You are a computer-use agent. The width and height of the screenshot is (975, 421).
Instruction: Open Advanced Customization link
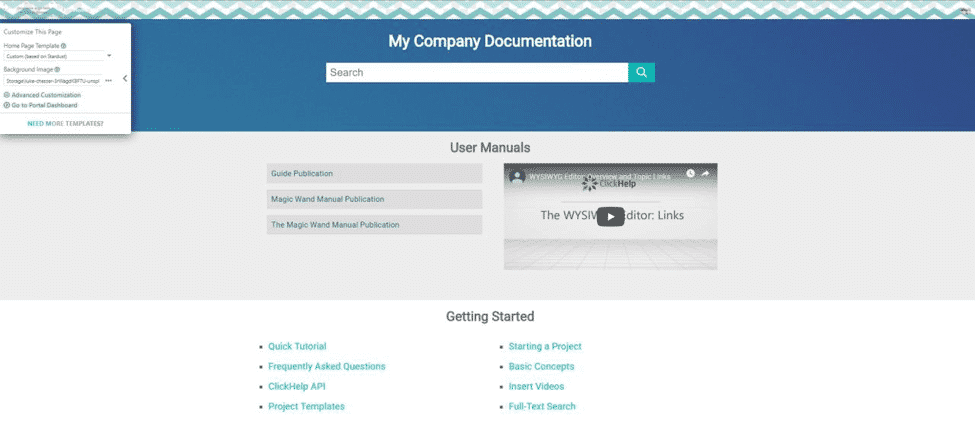tap(46, 95)
